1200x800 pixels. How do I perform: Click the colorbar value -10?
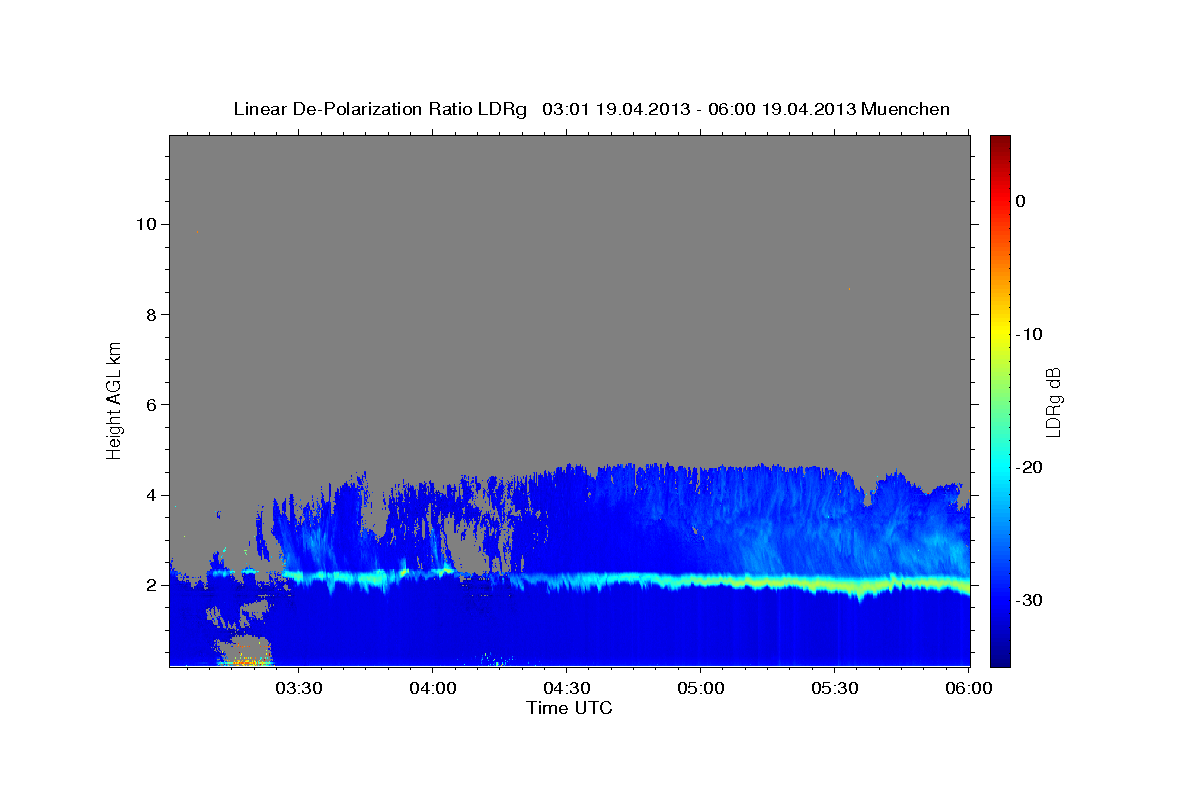point(1029,334)
